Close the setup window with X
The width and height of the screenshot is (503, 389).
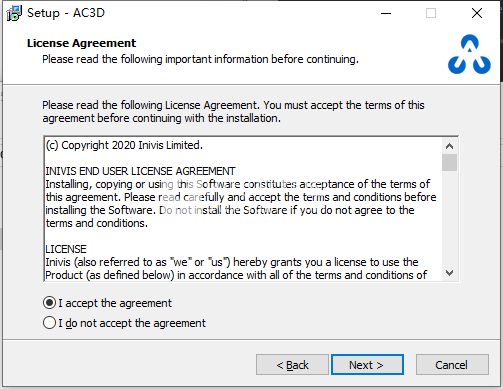point(477,13)
